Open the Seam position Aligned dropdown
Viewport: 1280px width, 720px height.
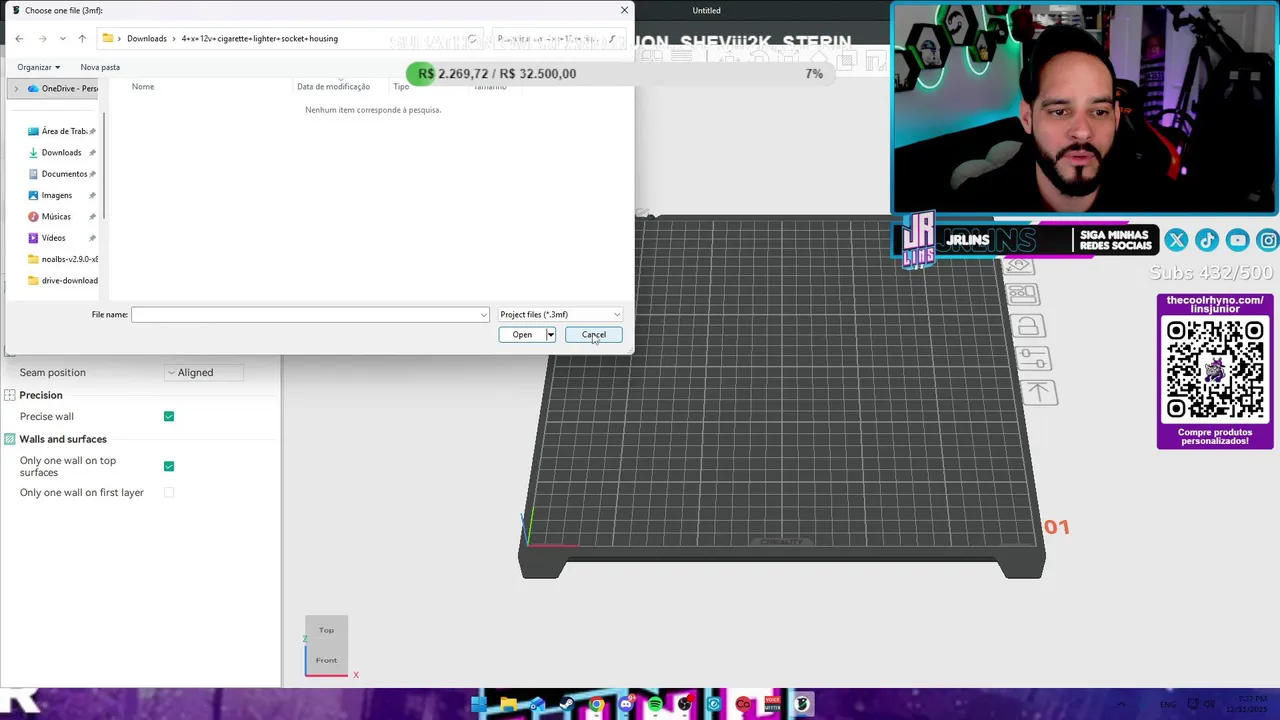pos(203,372)
